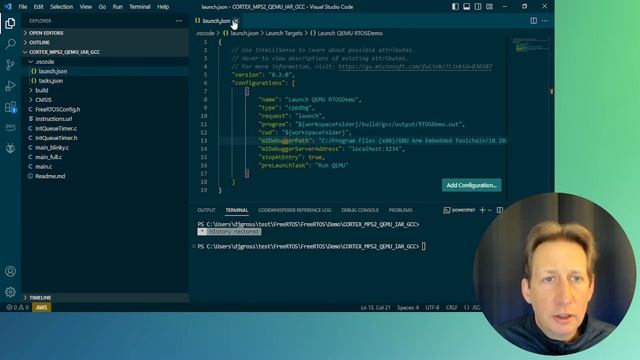
Task: Expand the Timeline section
Action: [105, 298]
